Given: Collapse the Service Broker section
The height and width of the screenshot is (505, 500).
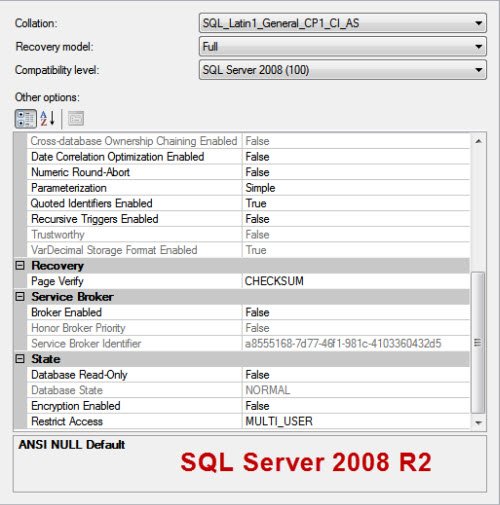Looking at the screenshot, I should 20,296.
